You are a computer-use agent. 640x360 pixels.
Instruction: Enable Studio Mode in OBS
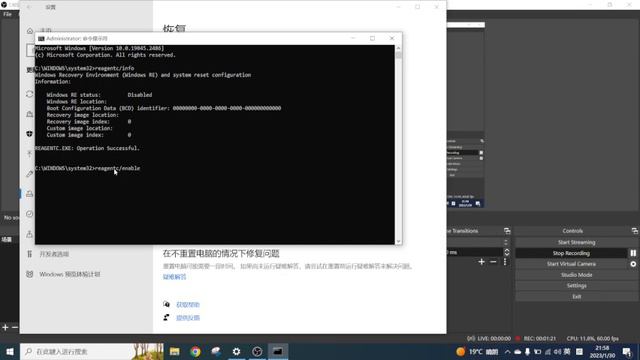click(576, 275)
